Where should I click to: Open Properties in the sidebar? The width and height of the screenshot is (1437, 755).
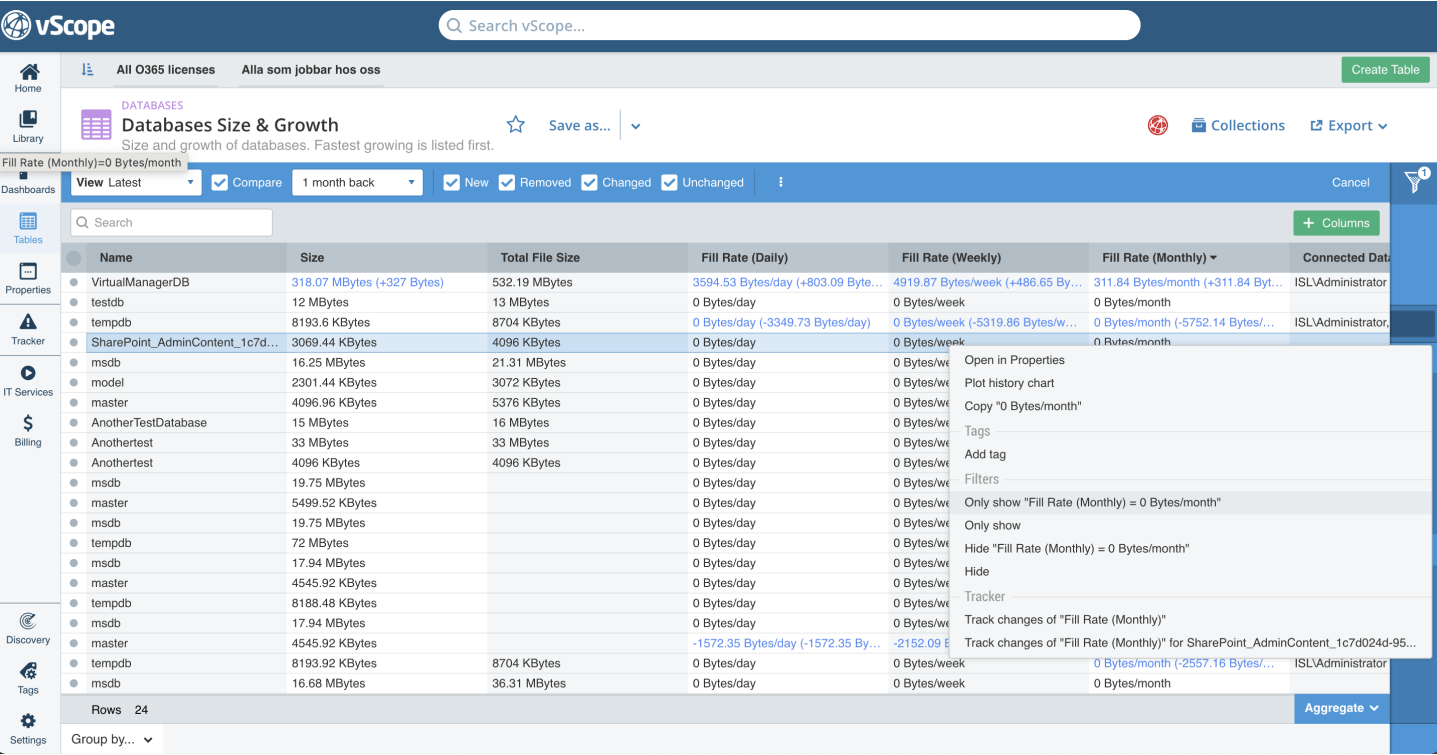point(28,278)
